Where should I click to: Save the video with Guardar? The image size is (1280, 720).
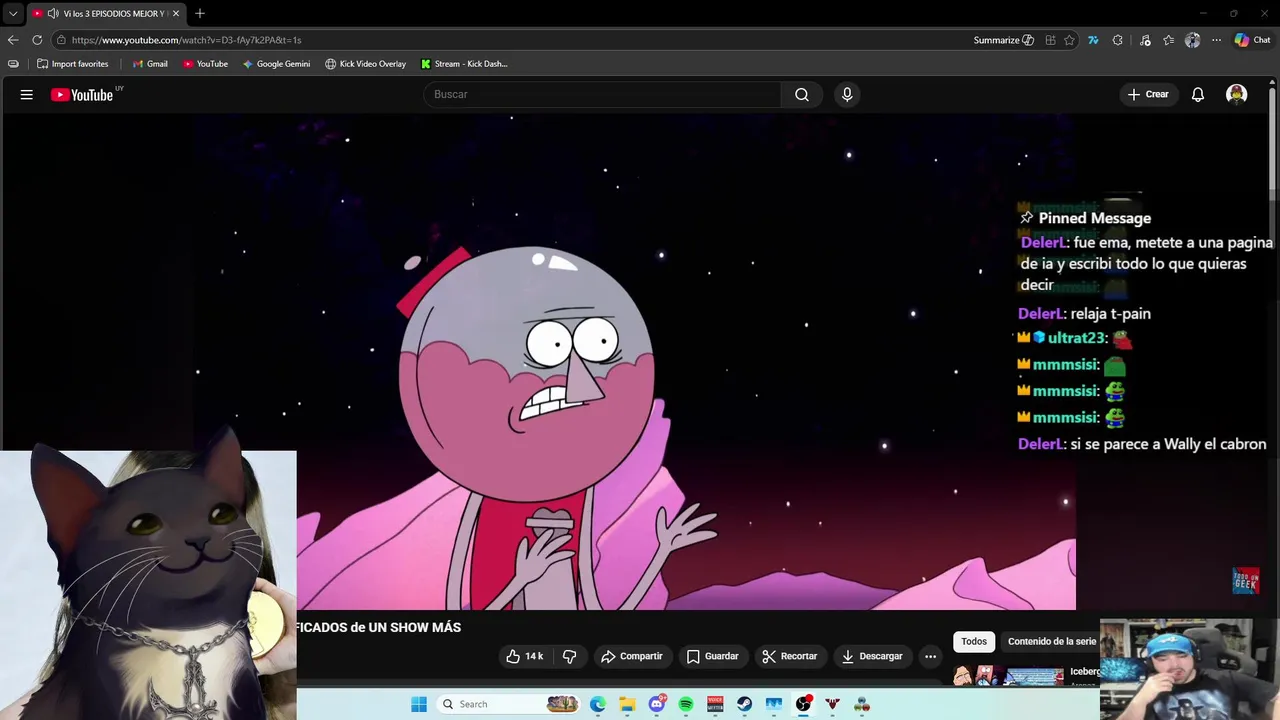coord(712,656)
